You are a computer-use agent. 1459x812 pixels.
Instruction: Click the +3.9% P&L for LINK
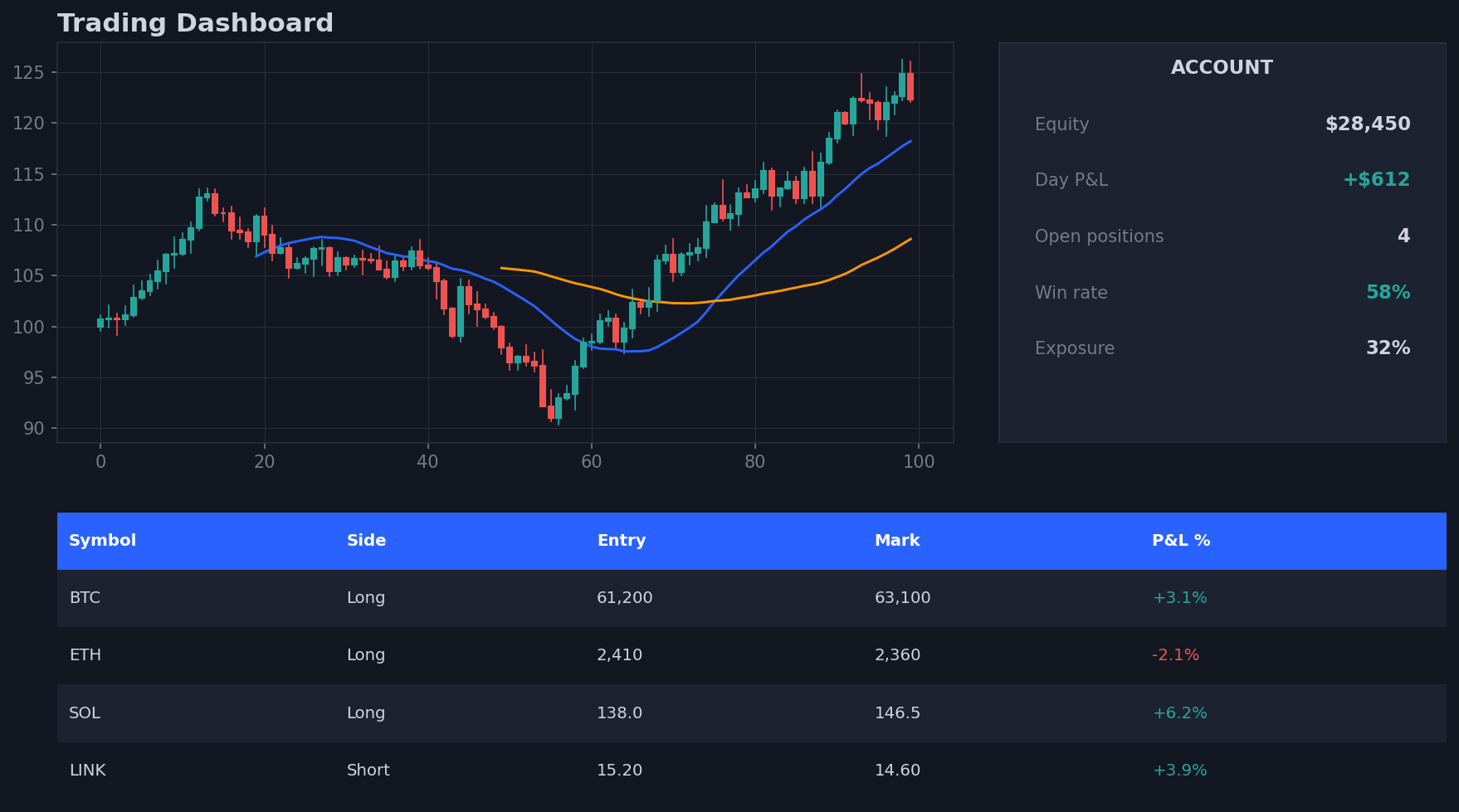point(1179,771)
